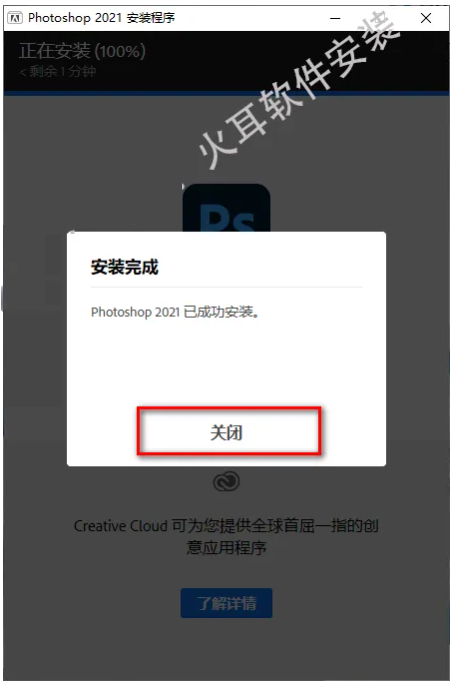456x684 pixels.
Task: Click the Adobe icon in the title bar
Action: pos(15,18)
